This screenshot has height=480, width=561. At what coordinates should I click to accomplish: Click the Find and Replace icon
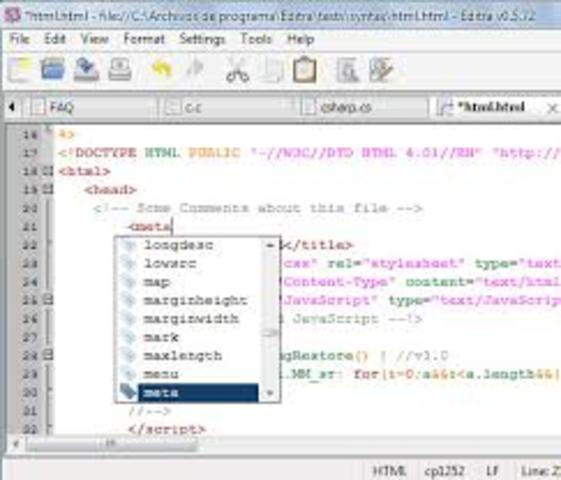pos(381,70)
